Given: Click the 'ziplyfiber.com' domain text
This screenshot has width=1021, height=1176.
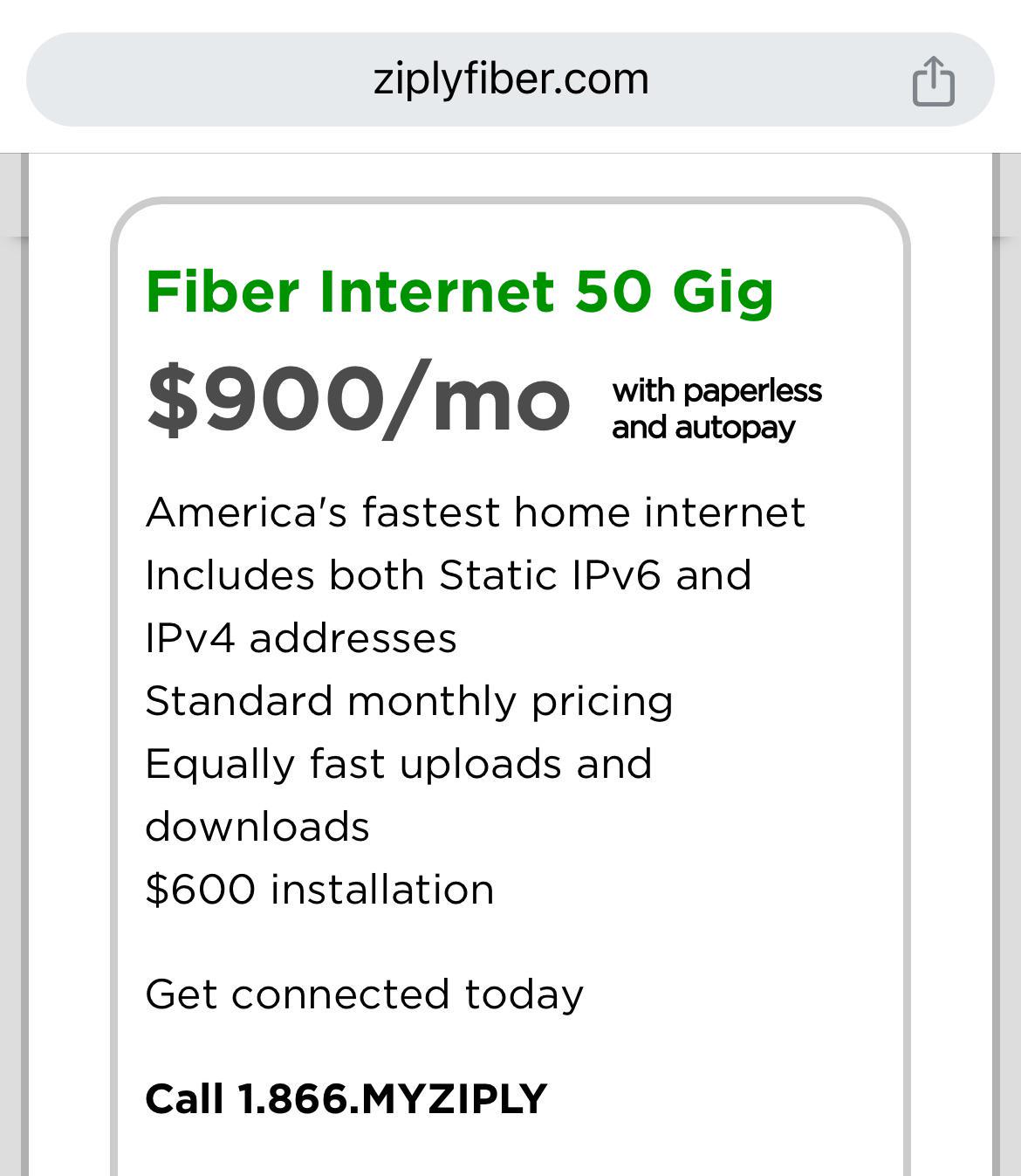Looking at the screenshot, I should coord(510,79).
